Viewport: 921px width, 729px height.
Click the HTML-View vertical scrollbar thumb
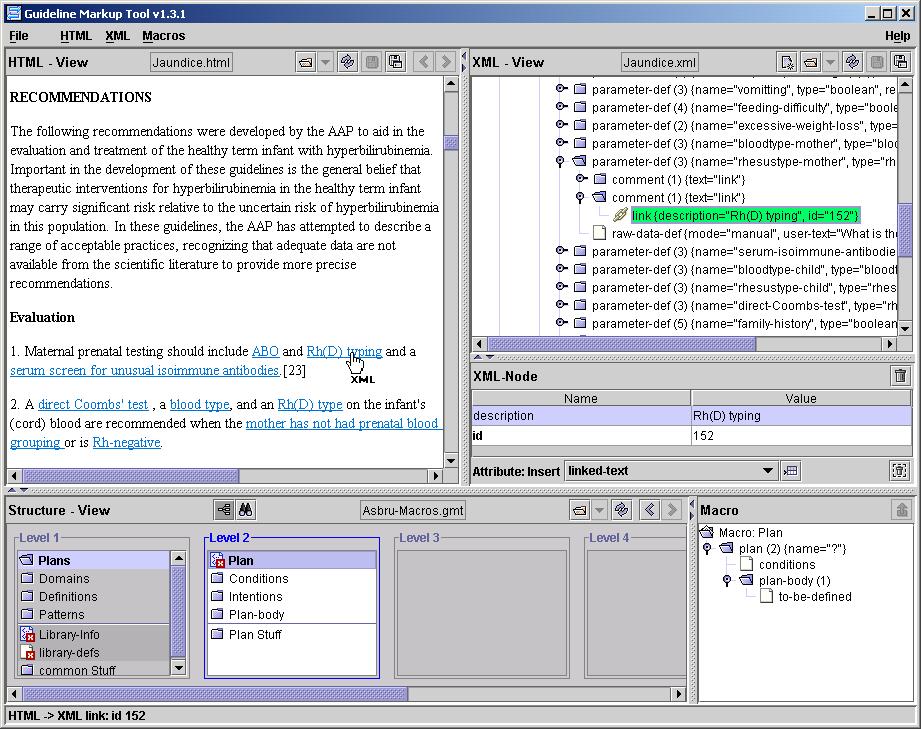pos(451,143)
